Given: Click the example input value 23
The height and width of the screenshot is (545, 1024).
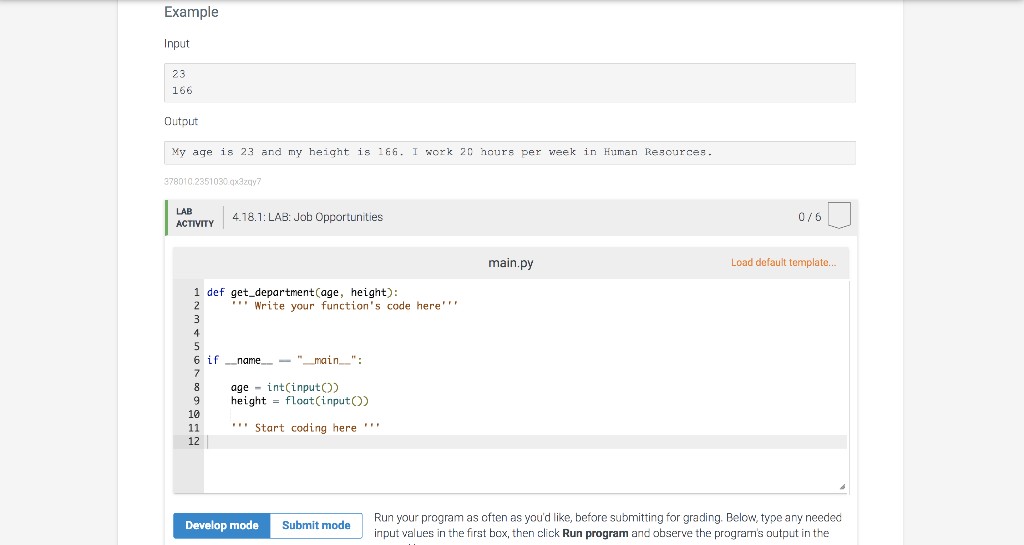Looking at the screenshot, I should (179, 74).
